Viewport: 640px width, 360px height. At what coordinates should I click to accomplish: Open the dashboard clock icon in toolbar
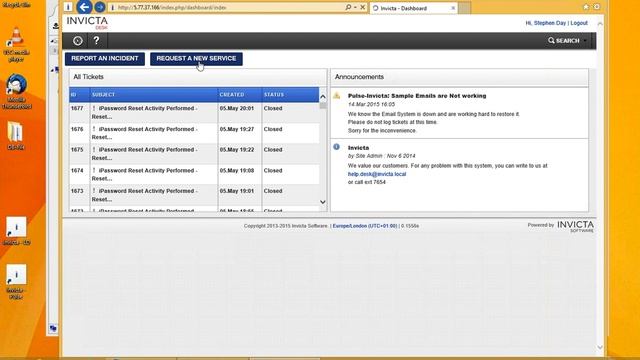78,40
